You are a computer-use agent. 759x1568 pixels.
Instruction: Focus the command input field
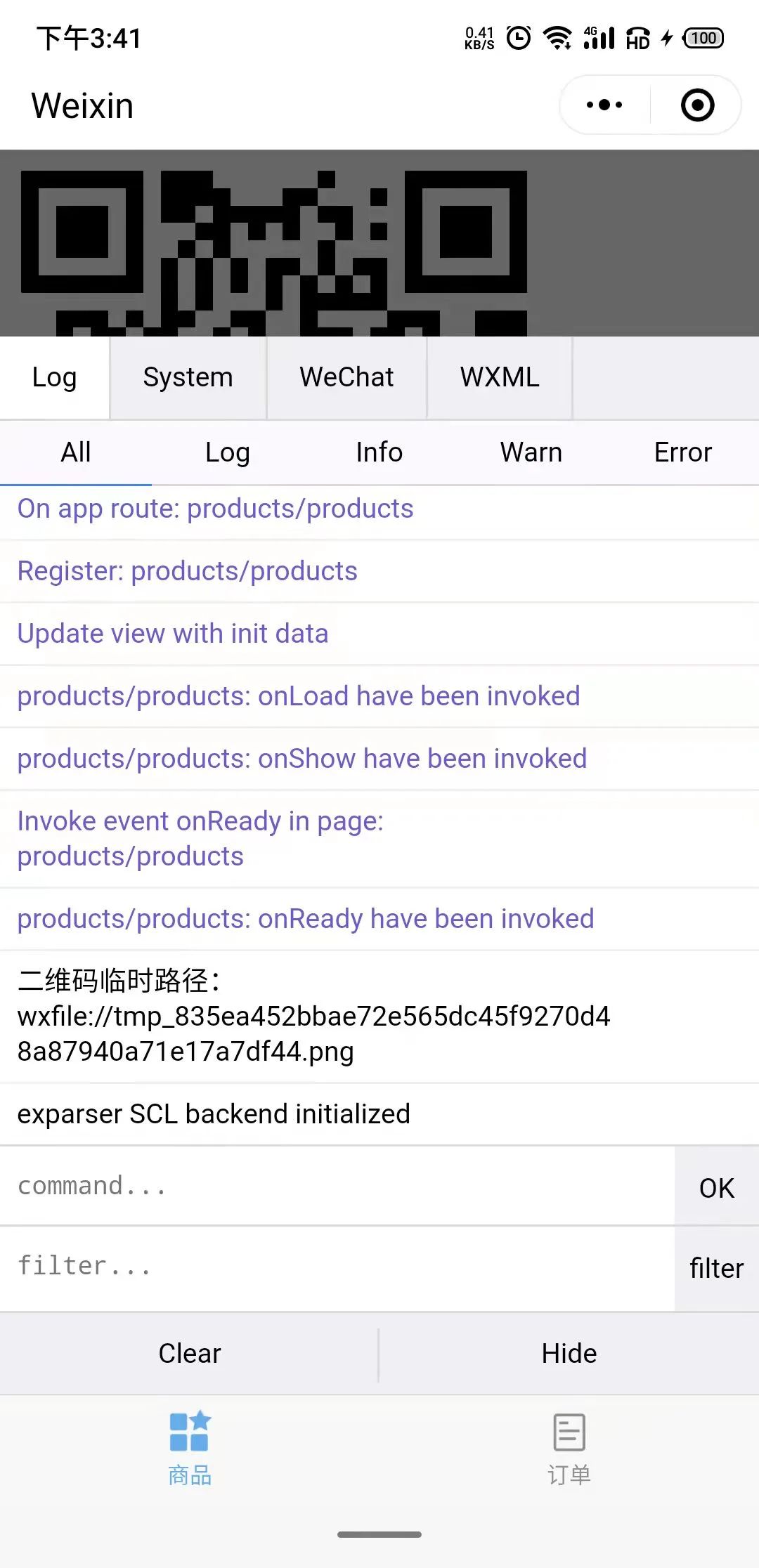(x=337, y=1187)
